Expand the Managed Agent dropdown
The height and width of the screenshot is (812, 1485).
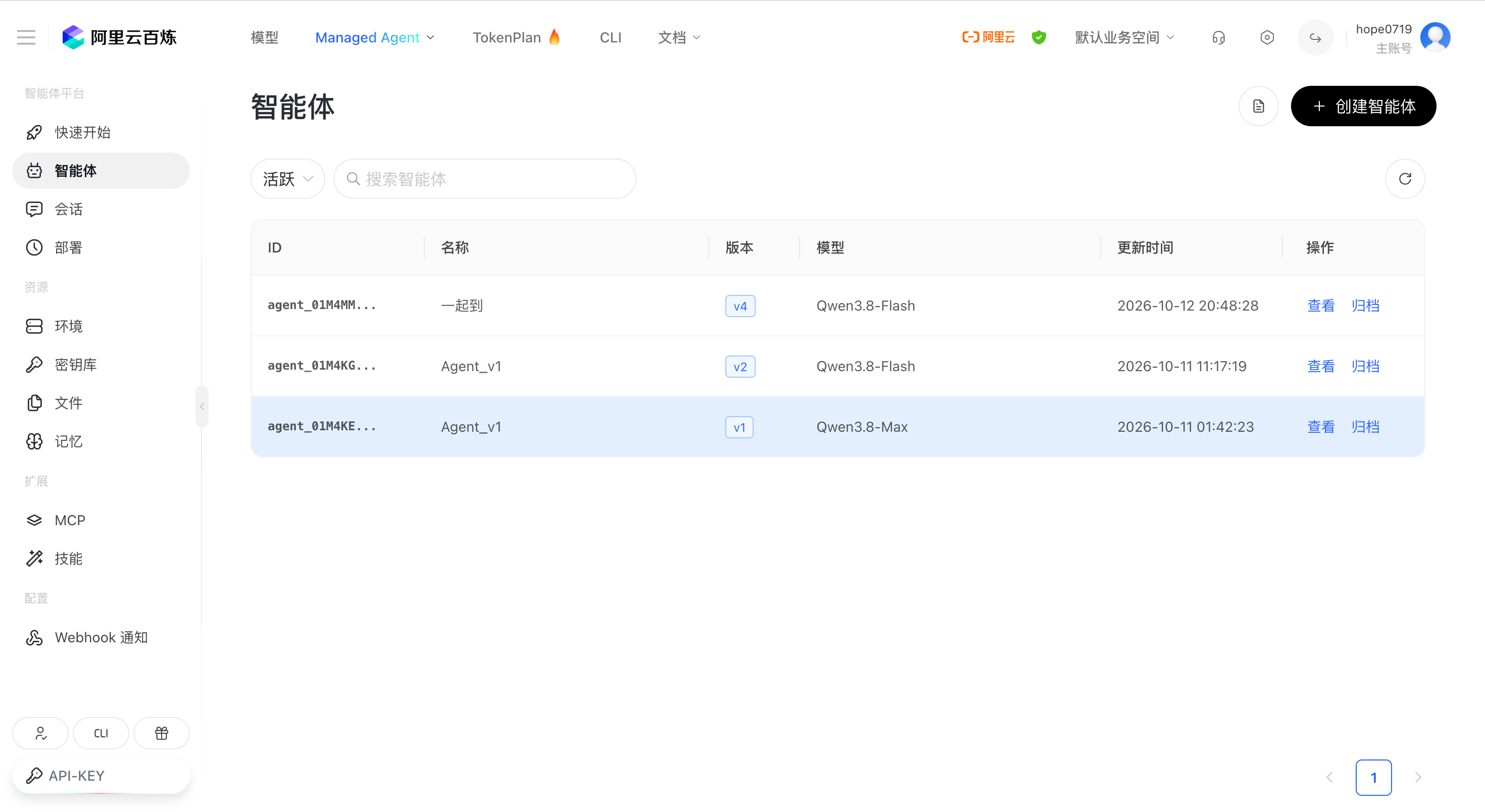[375, 37]
